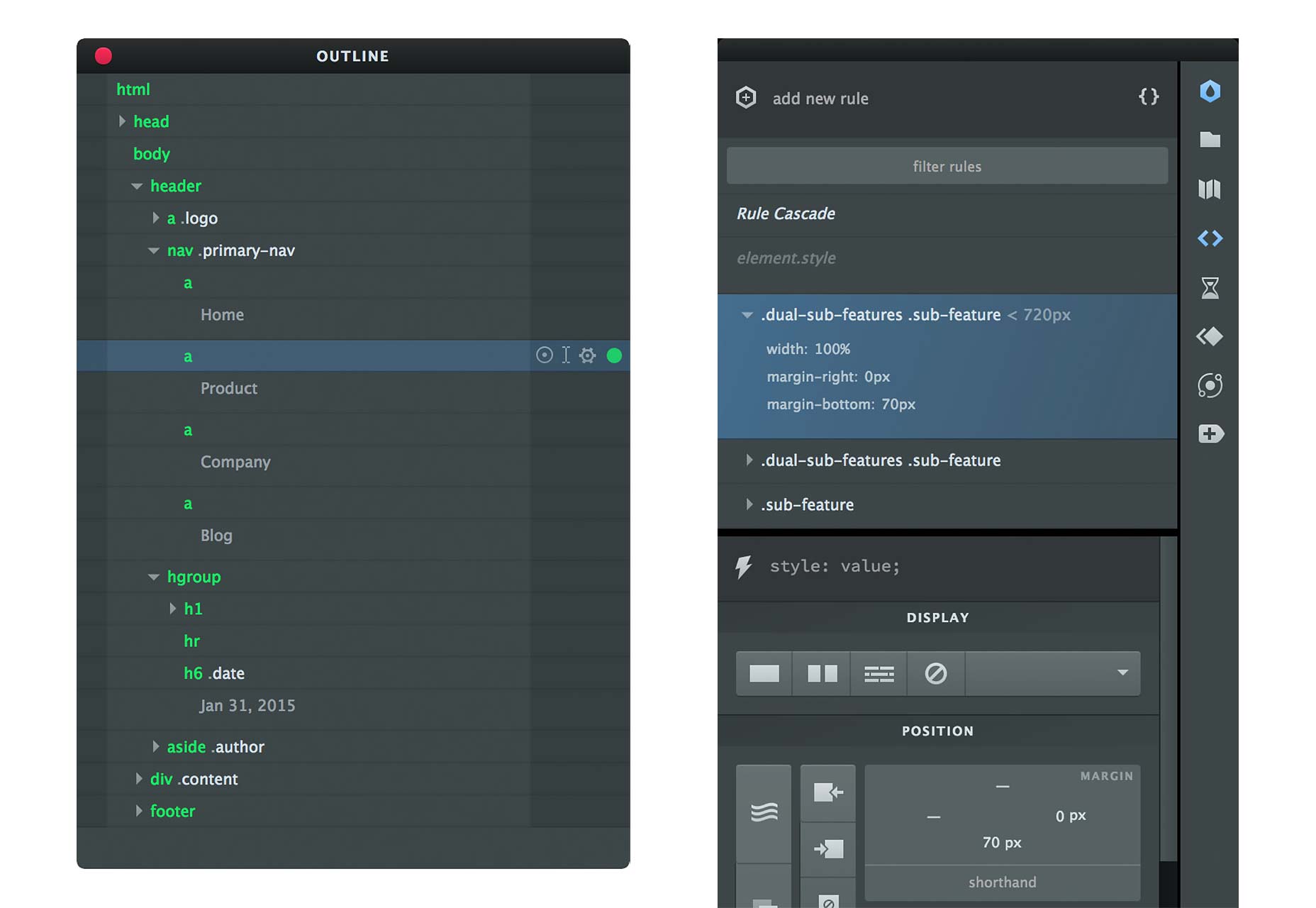Click the add new rule hexagon icon
The width and height of the screenshot is (1316, 908).
tap(746, 97)
